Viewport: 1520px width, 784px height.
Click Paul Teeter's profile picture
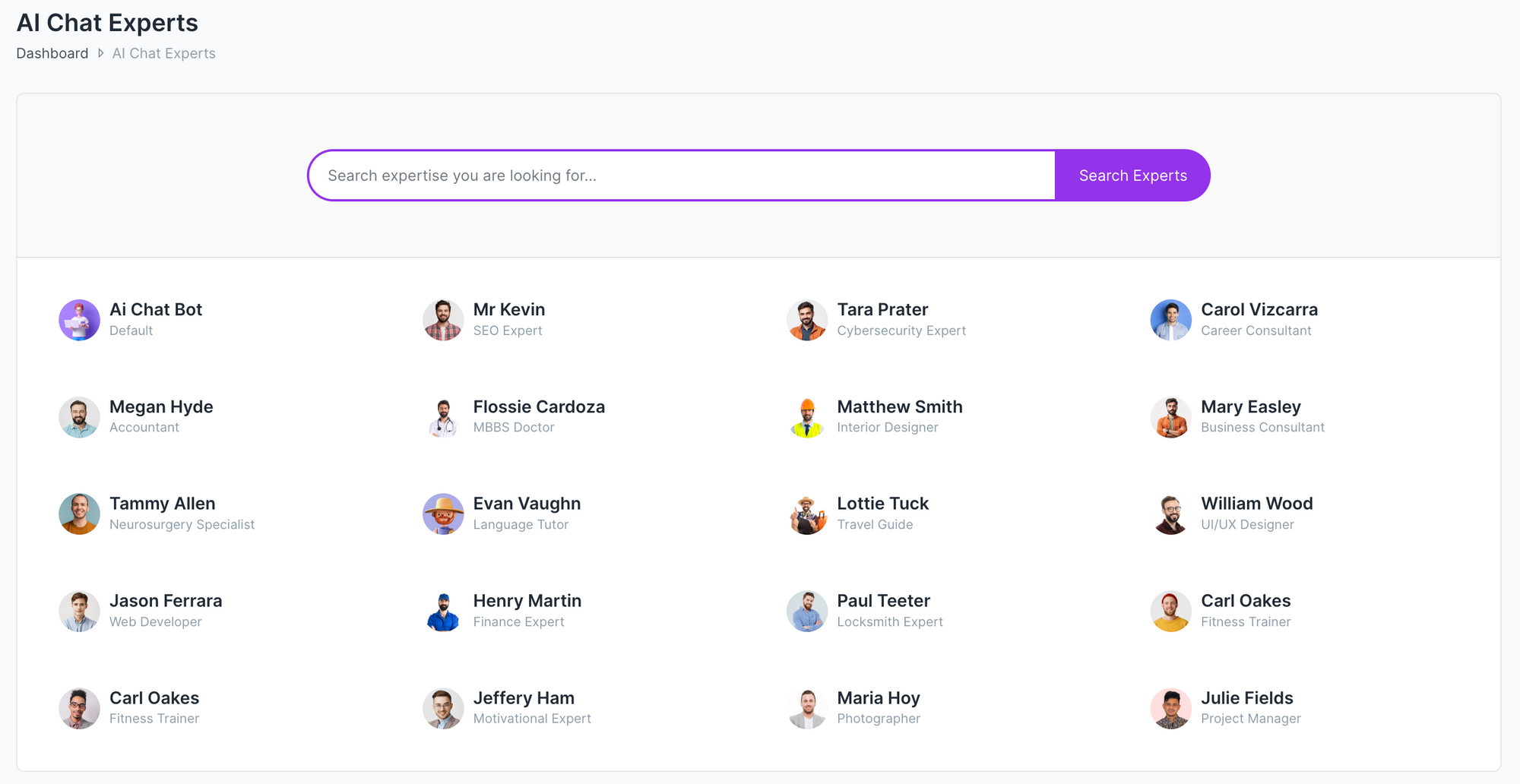click(807, 612)
